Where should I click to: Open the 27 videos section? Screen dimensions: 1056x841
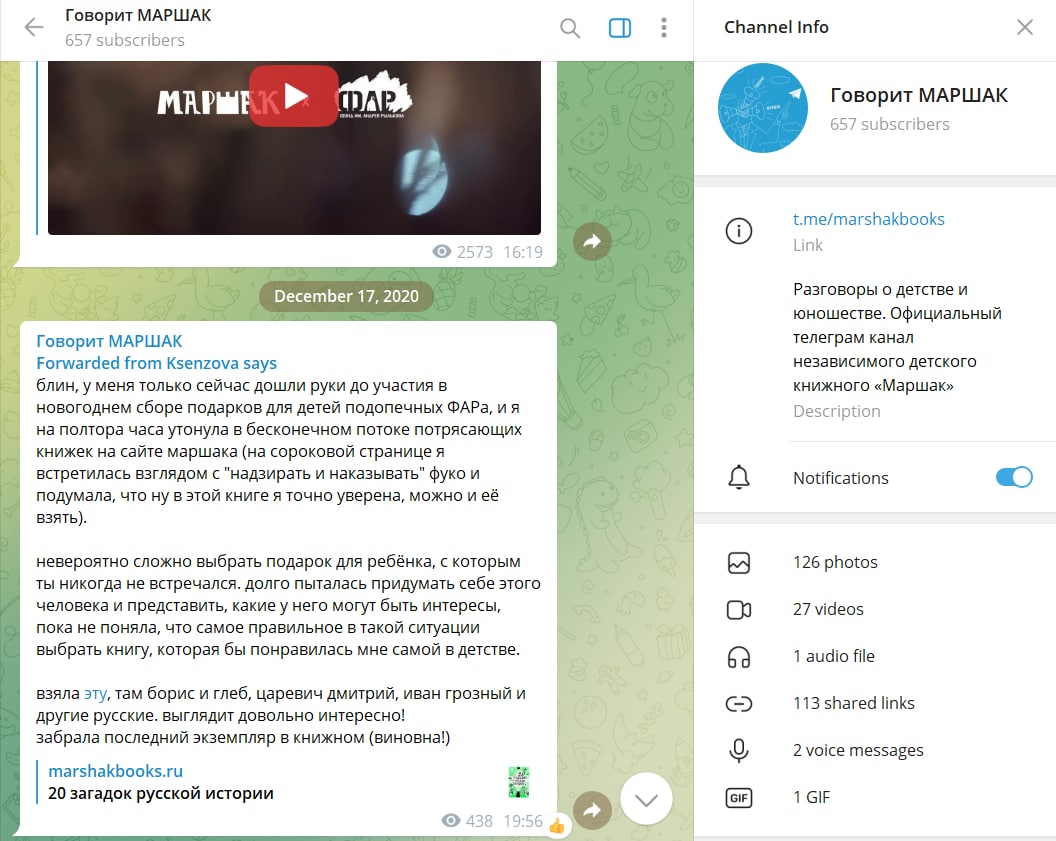[x=875, y=609]
